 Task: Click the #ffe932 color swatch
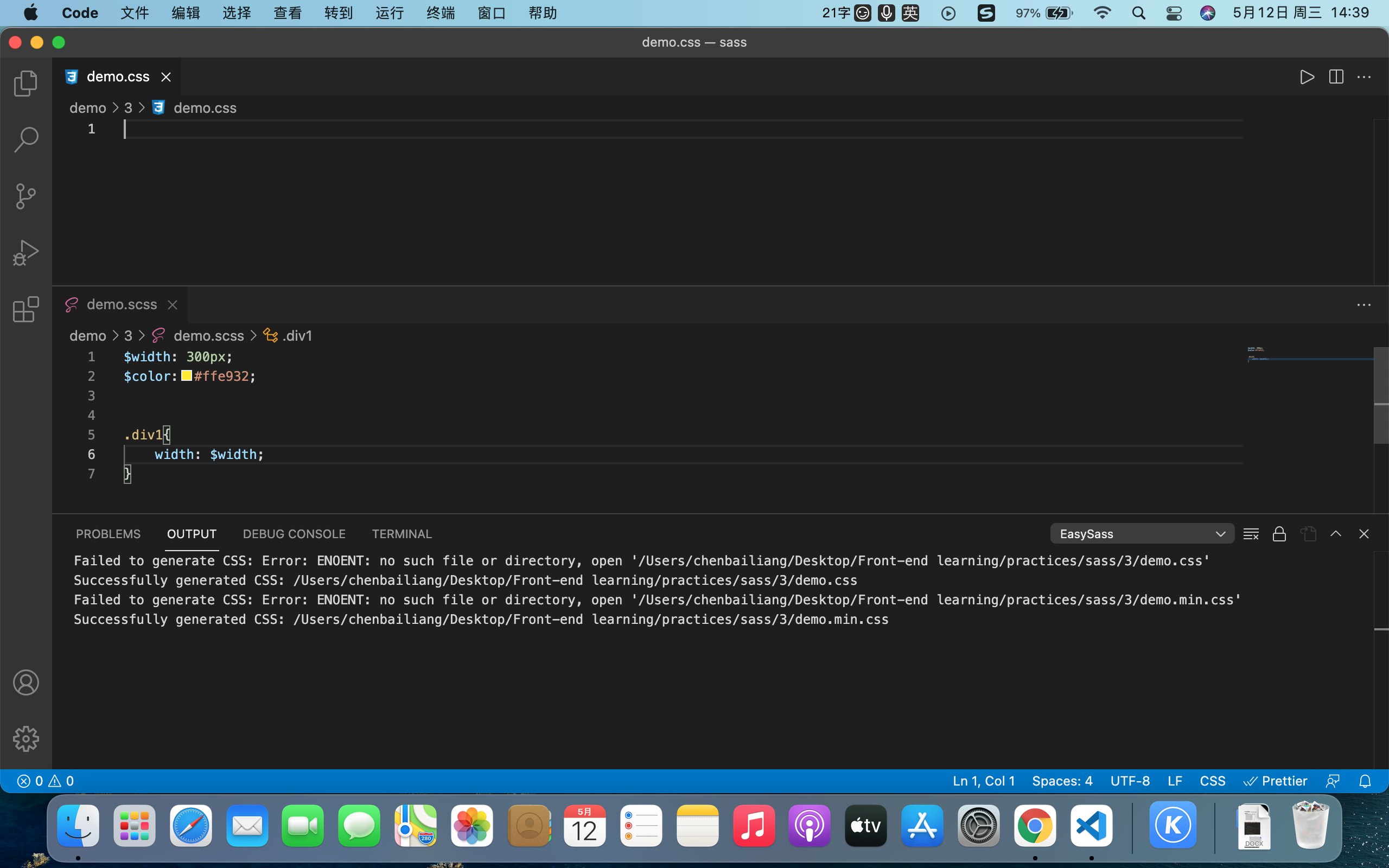point(187,376)
